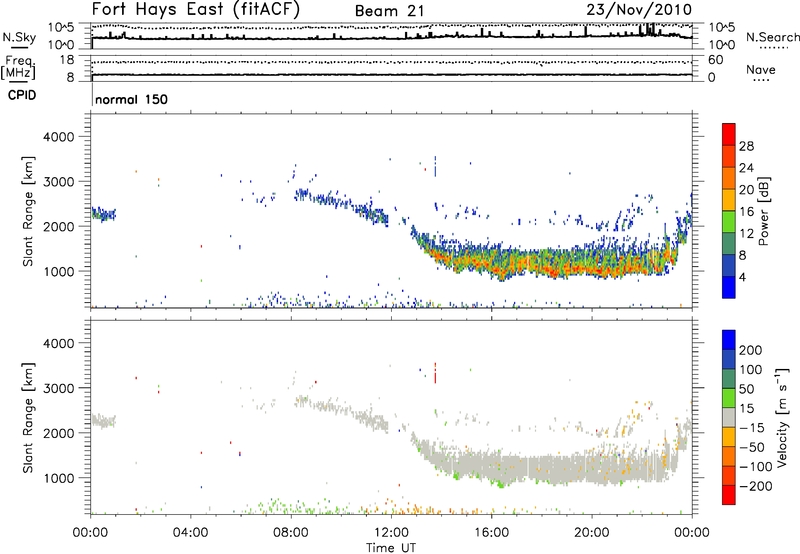
Task: Select the yellow −15 to −50 velocity swatch
Action: click(729, 437)
